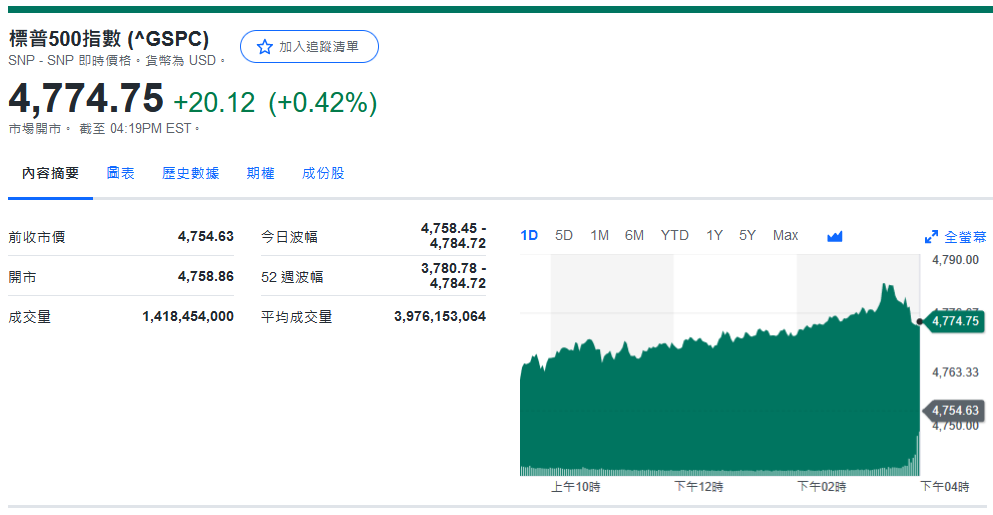Select the 內容摘要 tab
The height and width of the screenshot is (515, 993).
[x=51, y=173]
